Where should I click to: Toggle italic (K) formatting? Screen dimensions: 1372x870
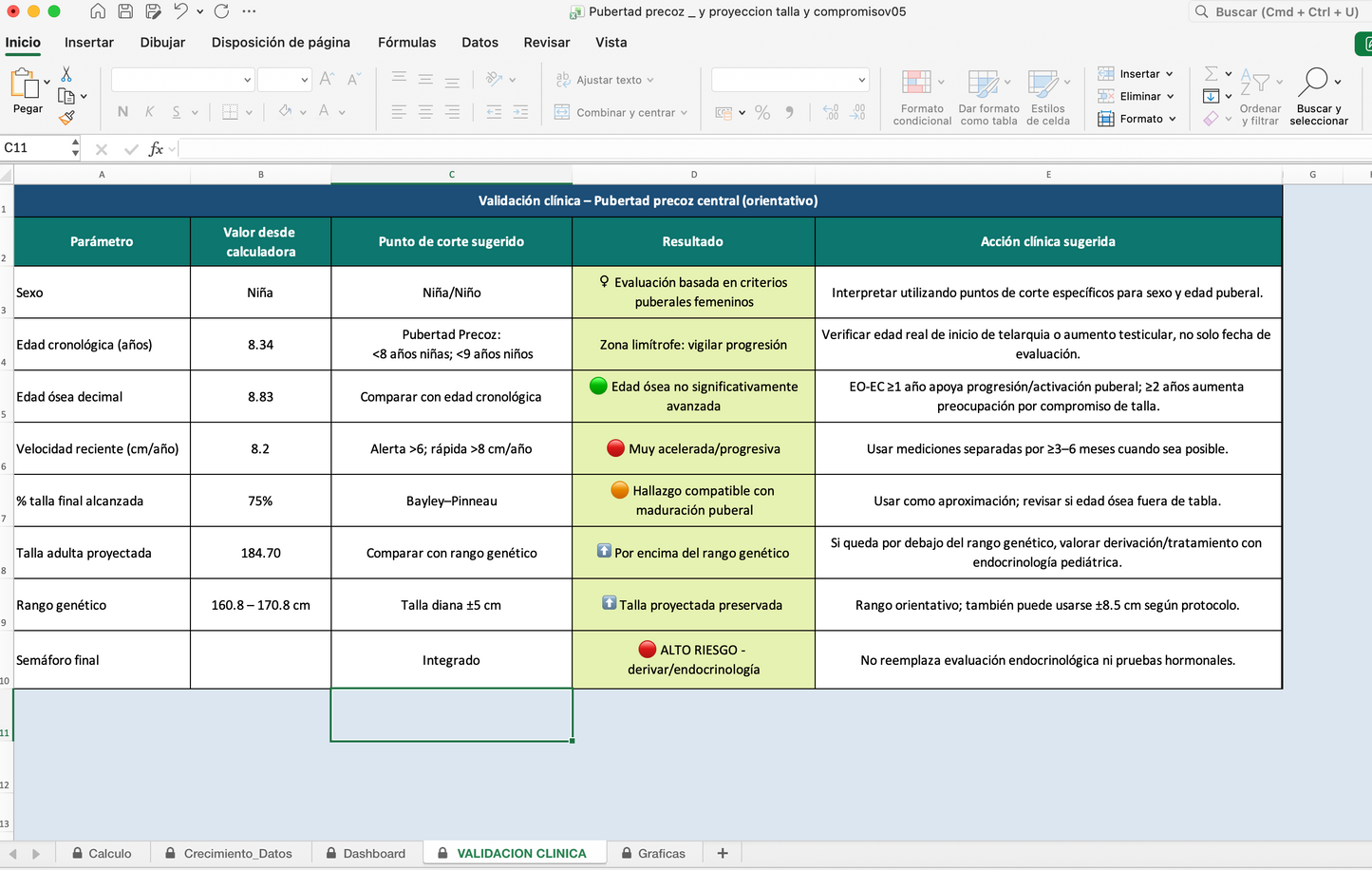(x=149, y=112)
